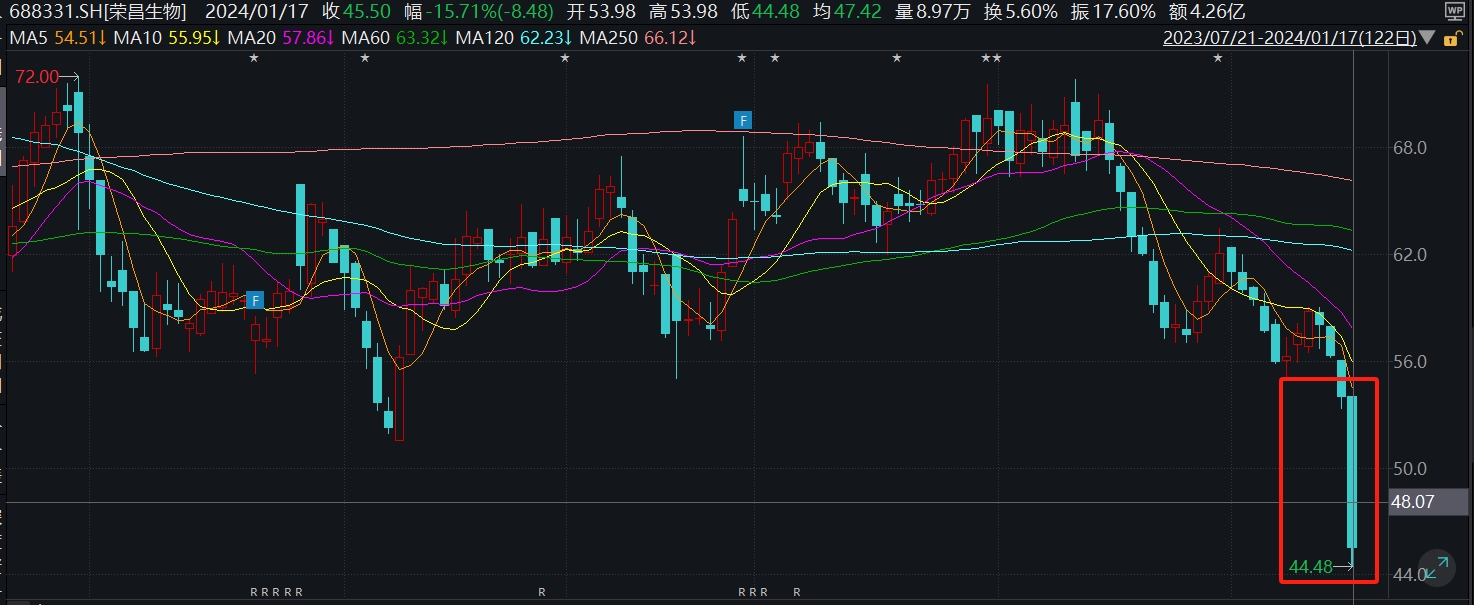Expand chart with the diagonal arrows icon
Screen dimensions: 1474x605
click(1437, 566)
